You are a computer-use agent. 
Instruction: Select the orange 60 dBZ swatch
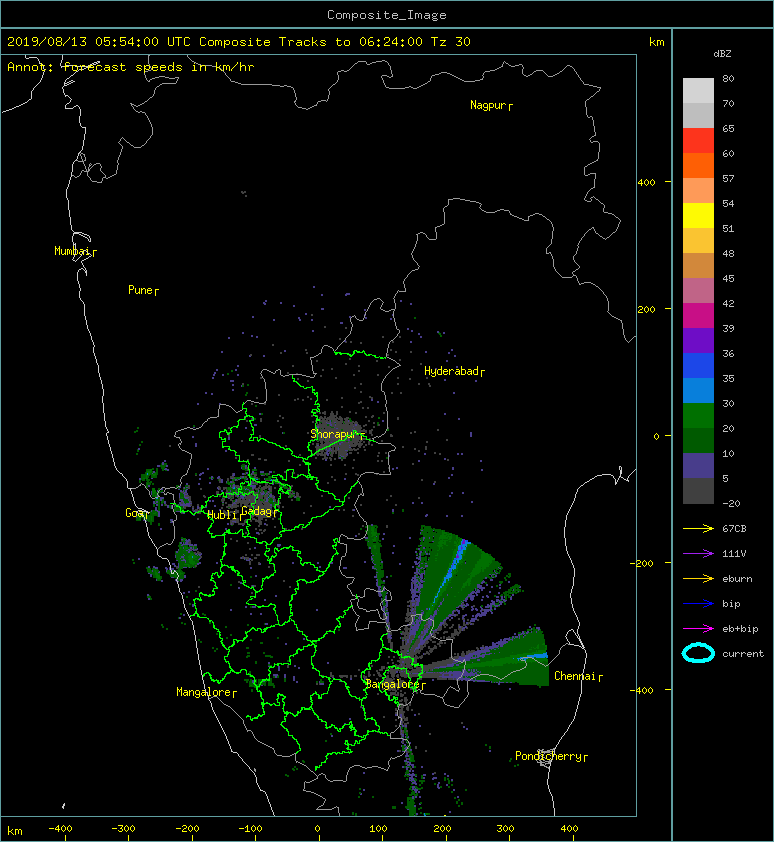click(698, 165)
